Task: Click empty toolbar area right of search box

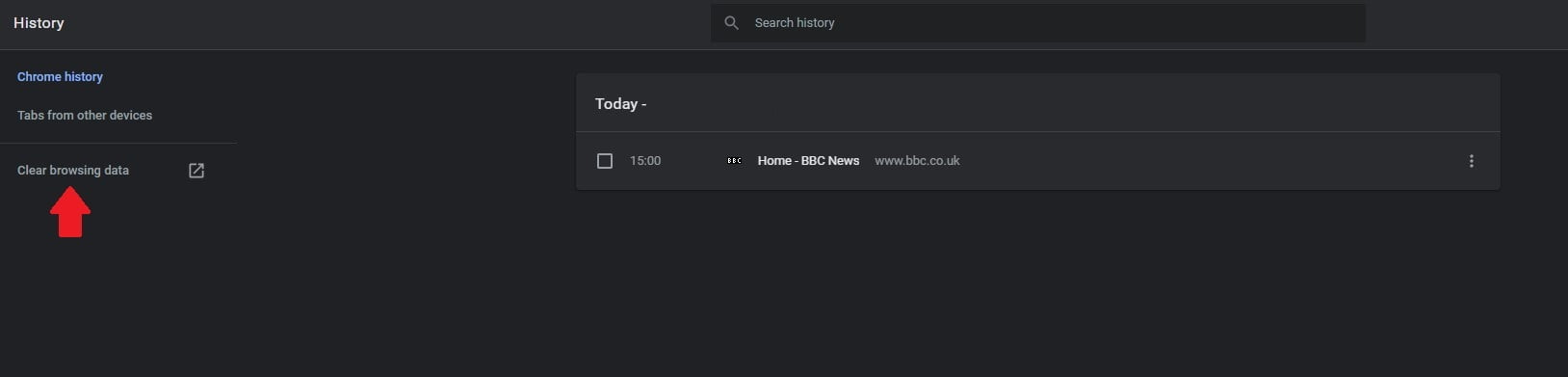Action: pos(1464,23)
